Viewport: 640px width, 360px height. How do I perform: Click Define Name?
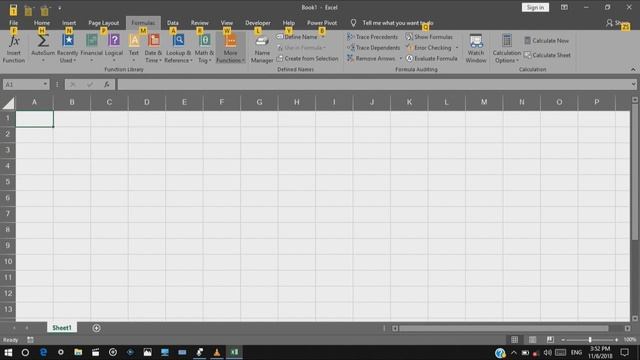point(297,37)
